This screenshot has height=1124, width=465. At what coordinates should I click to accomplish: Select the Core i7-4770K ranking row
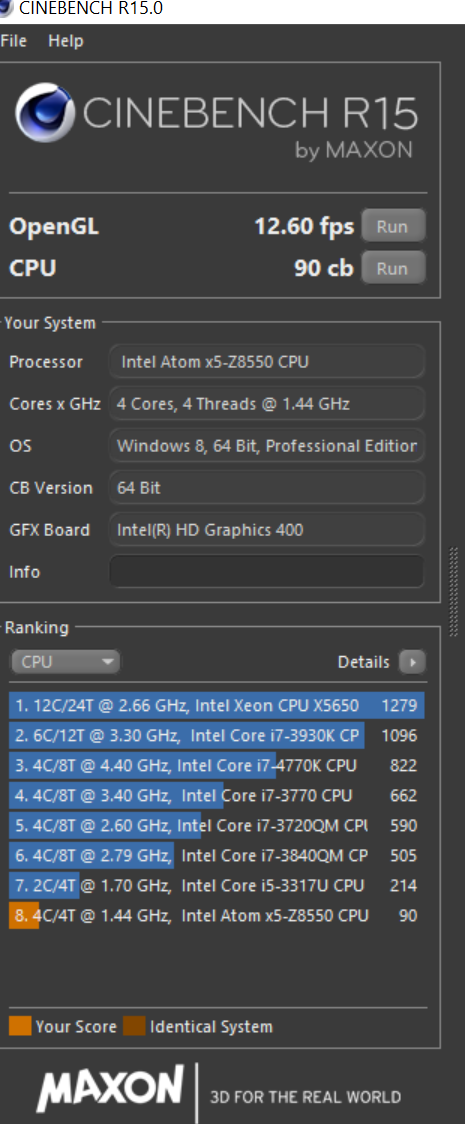tap(217, 766)
